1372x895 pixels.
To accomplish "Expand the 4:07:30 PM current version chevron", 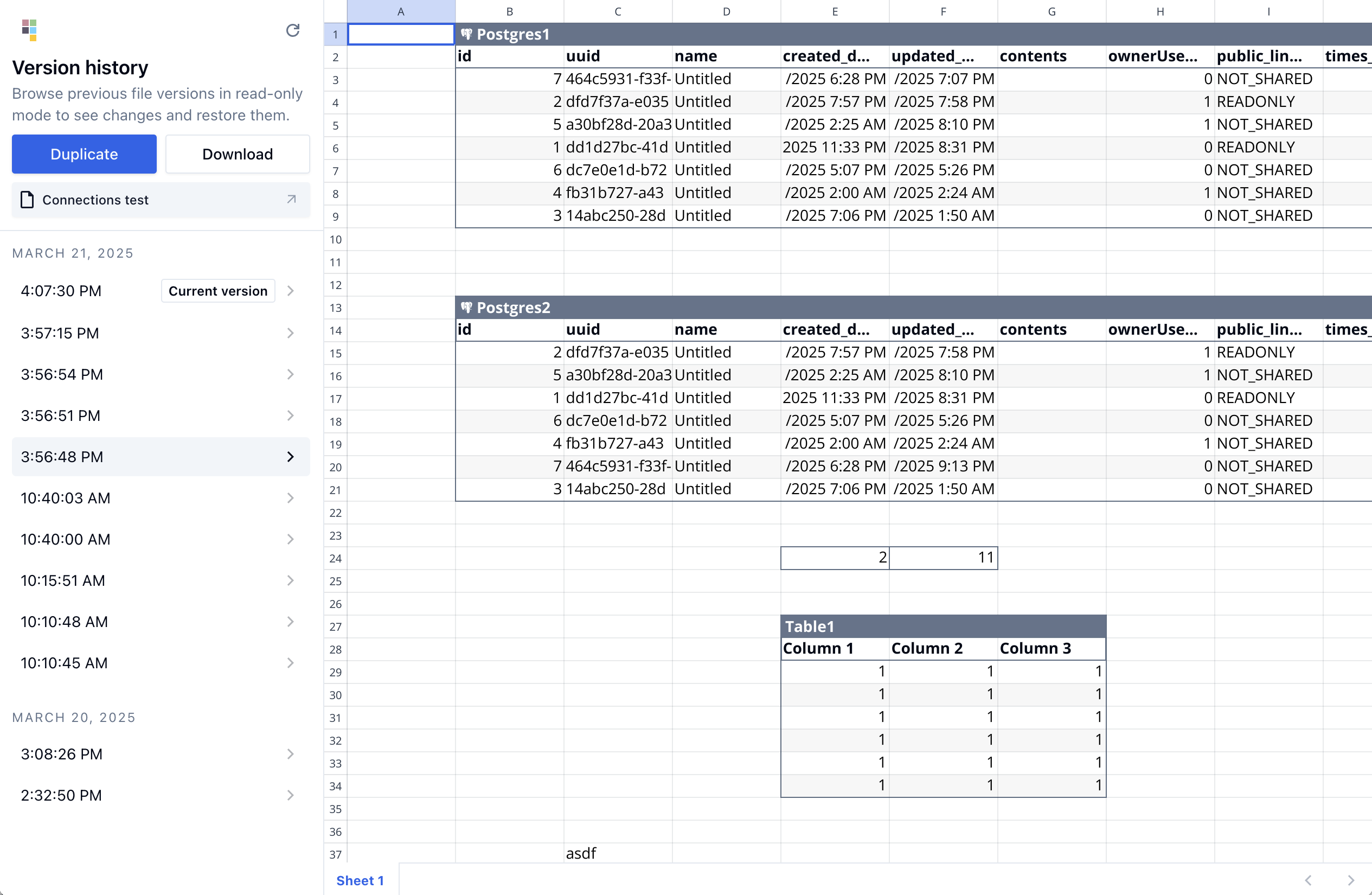I will [x=291, y=291].
